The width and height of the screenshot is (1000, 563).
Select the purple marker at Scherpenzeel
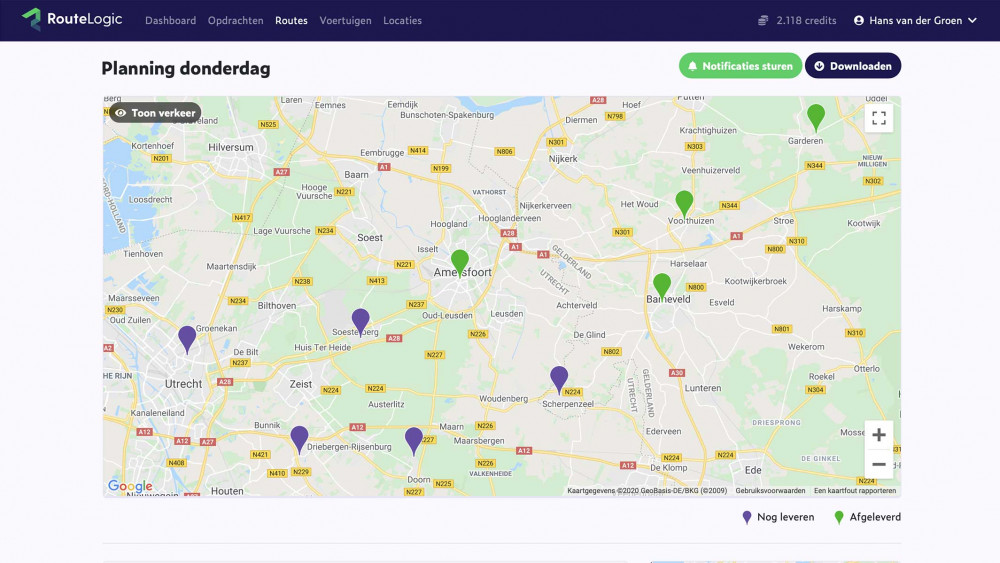(559, 378)
